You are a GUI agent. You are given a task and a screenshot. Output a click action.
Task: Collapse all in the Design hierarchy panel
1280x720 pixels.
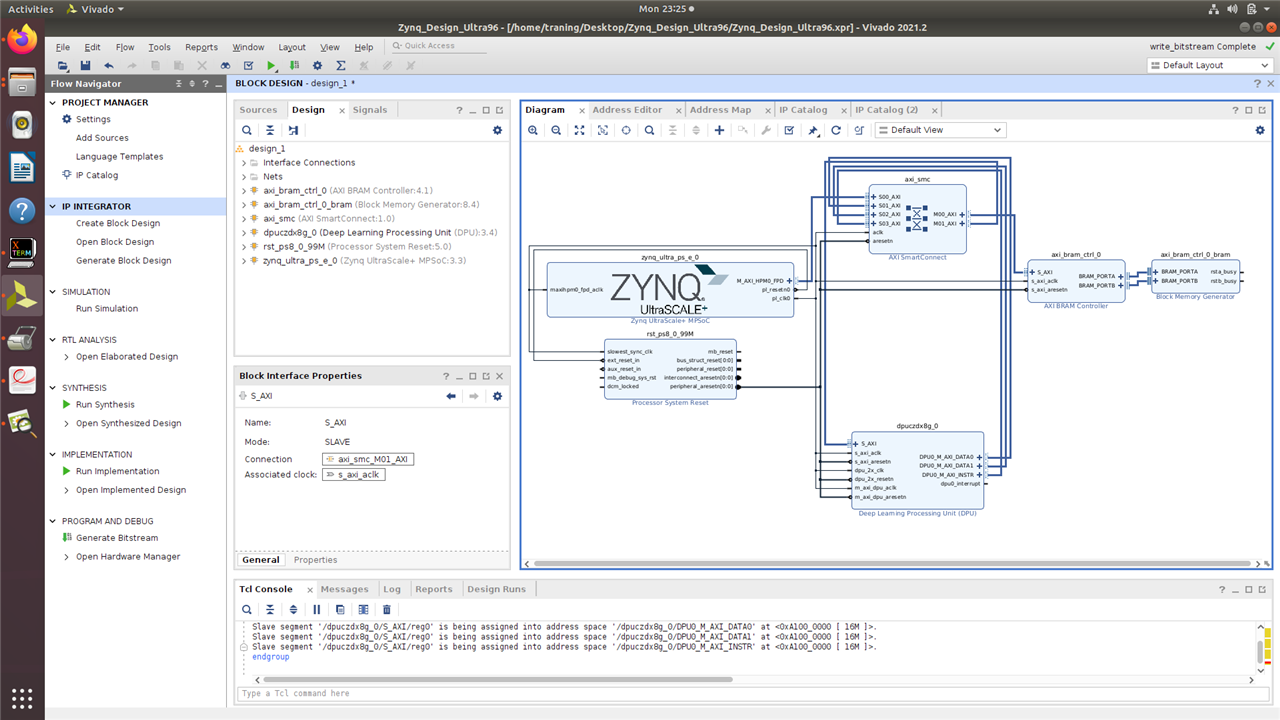coord(270,130)
